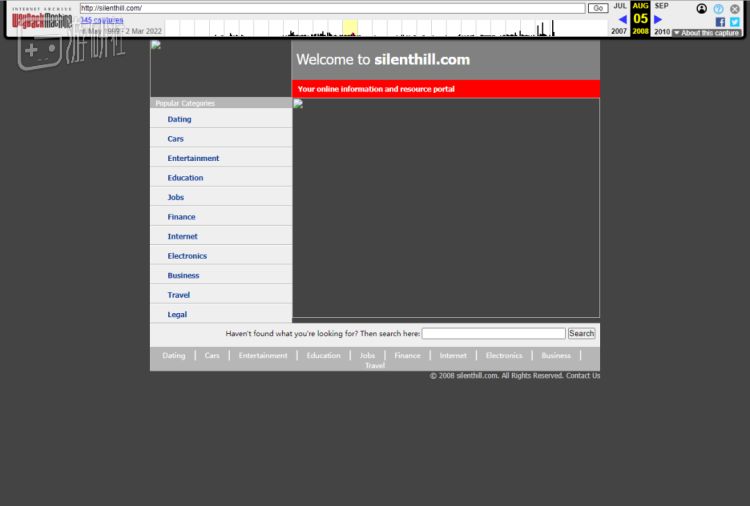Open the Business category in sidebar
Screen dimensions: 750x506
183,275
